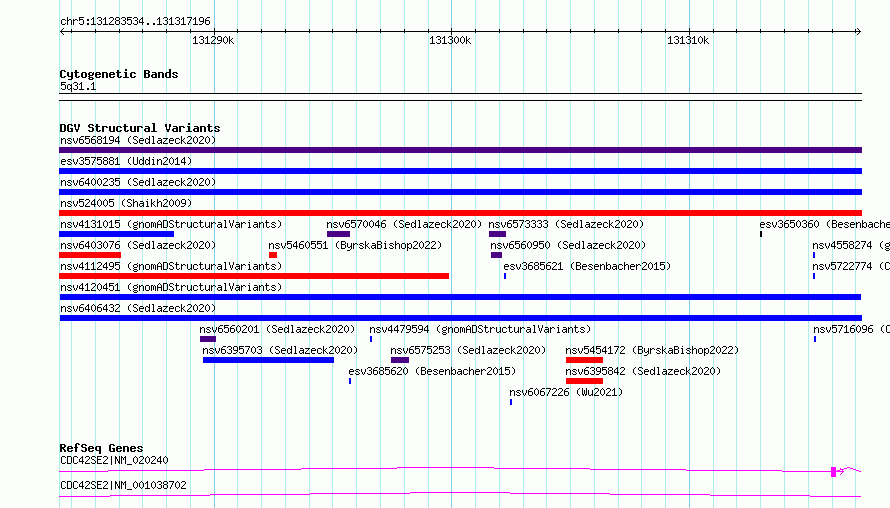Click the nsv6575253 (Sedlazeck2020) label
The image size is (890, 508).
(468, 350)
